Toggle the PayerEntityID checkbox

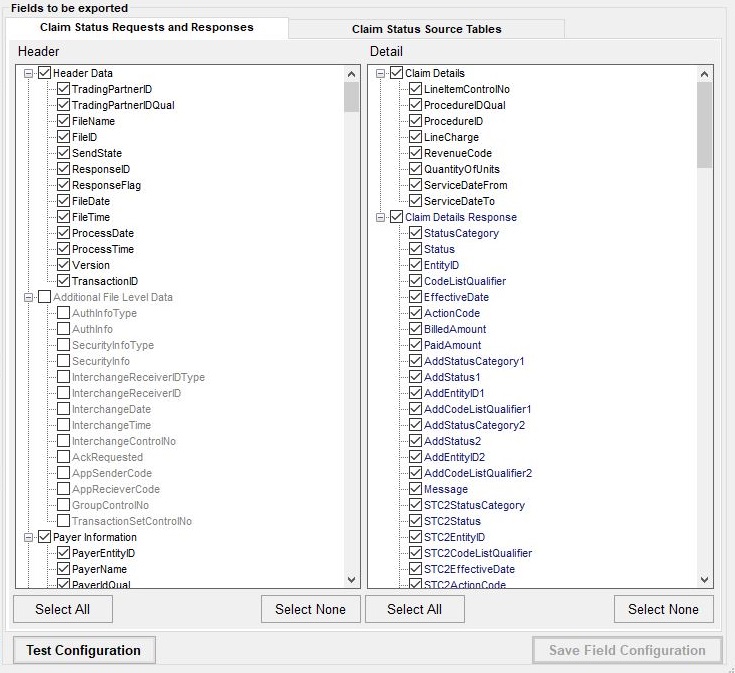[x=63, y=553]
